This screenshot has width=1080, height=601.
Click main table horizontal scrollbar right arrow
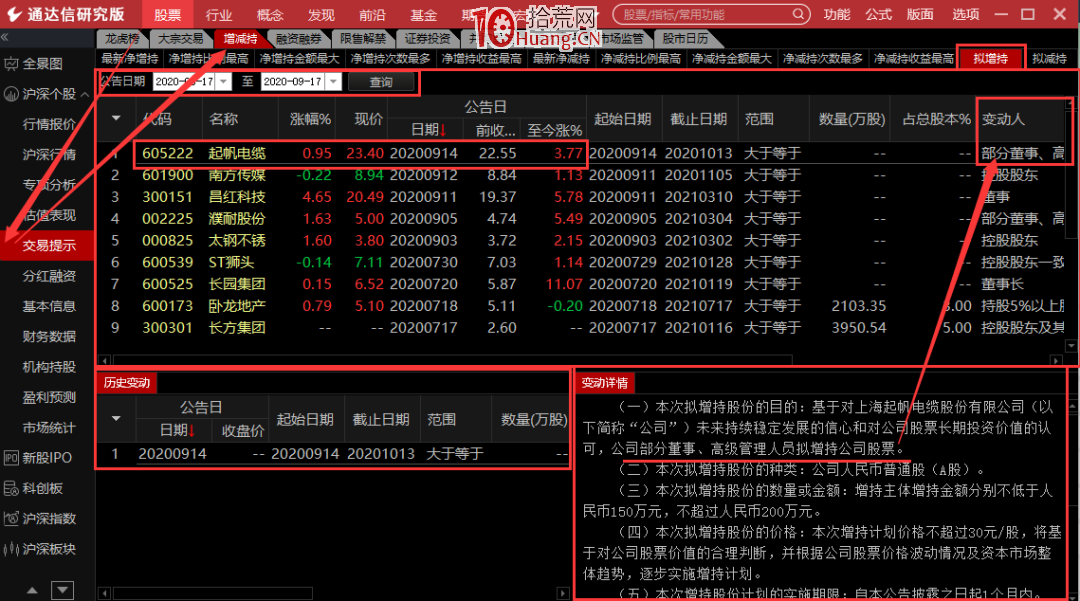1056,360
